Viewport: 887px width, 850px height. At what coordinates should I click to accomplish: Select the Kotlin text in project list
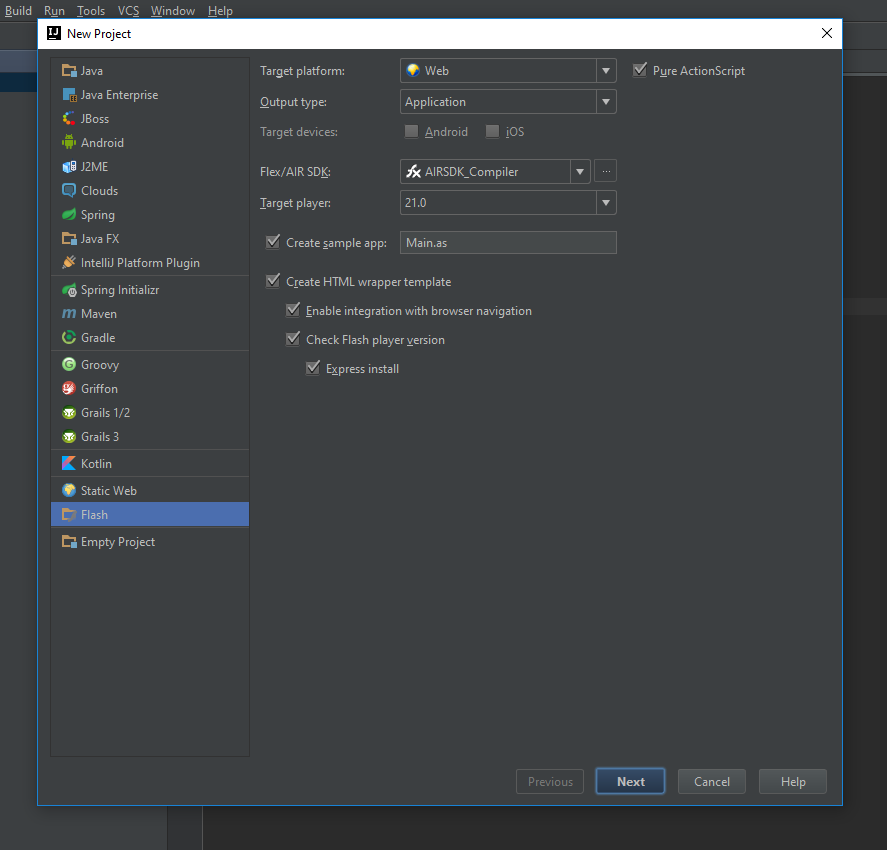tap(96, 464)
